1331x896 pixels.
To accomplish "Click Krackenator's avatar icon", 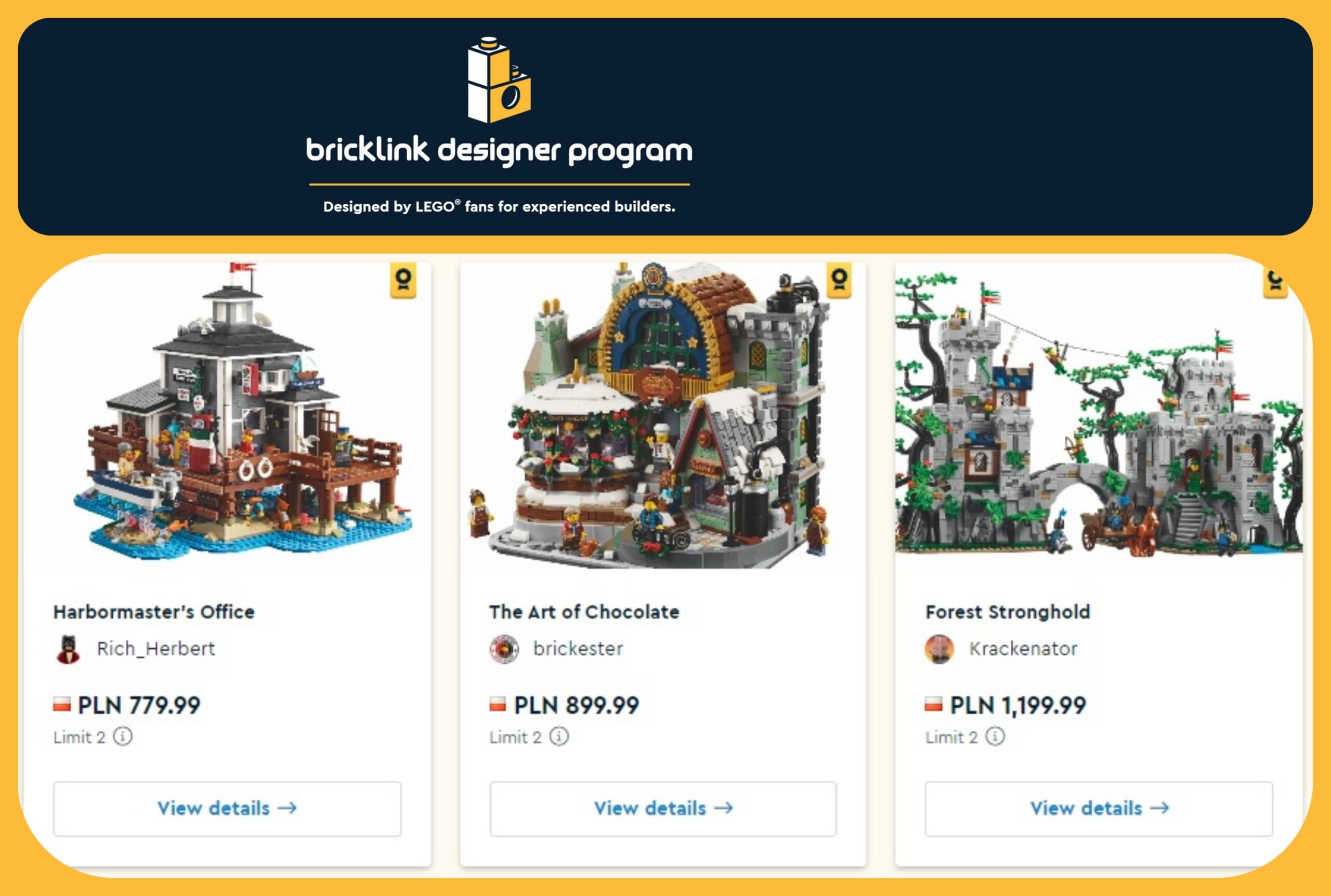I will [x=939, y=649].
